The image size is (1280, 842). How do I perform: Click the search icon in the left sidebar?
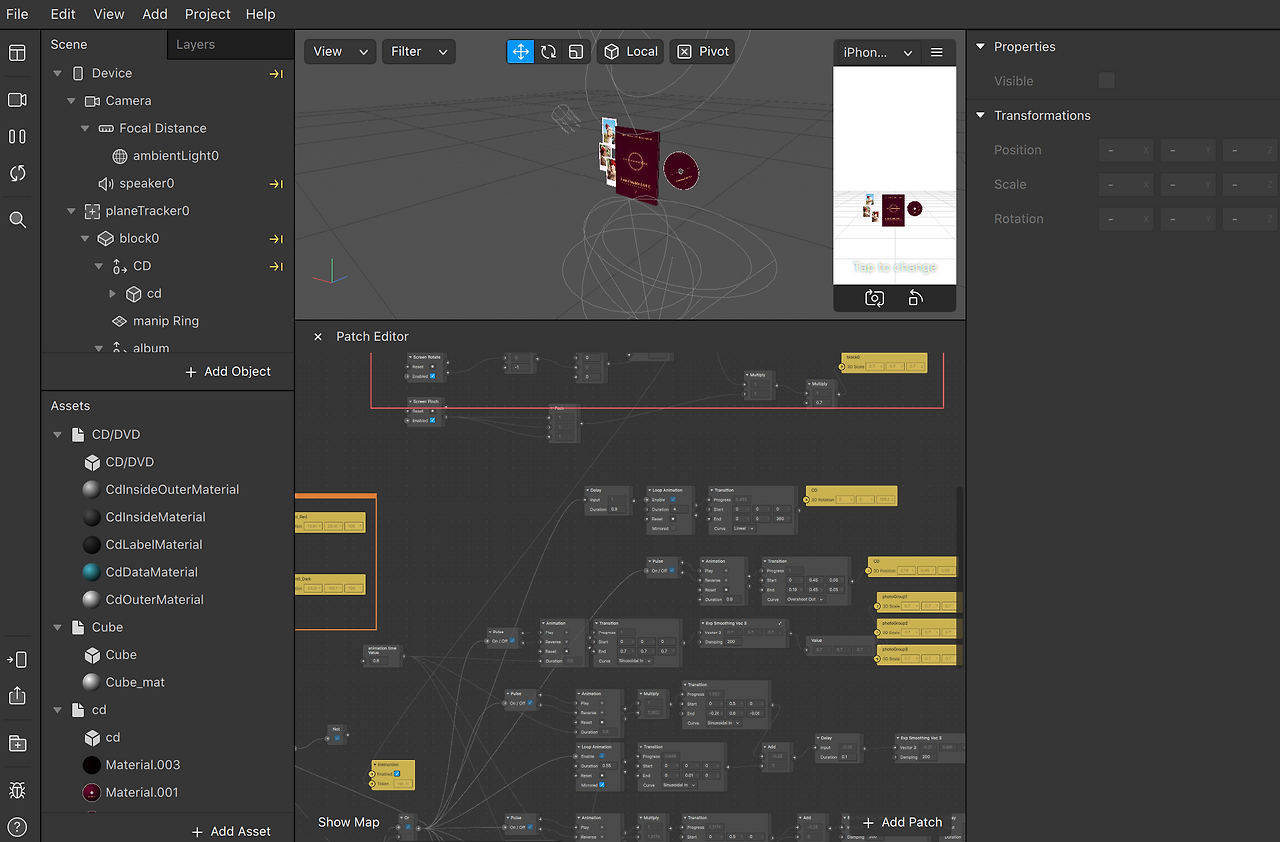click(x=17, y=219)
